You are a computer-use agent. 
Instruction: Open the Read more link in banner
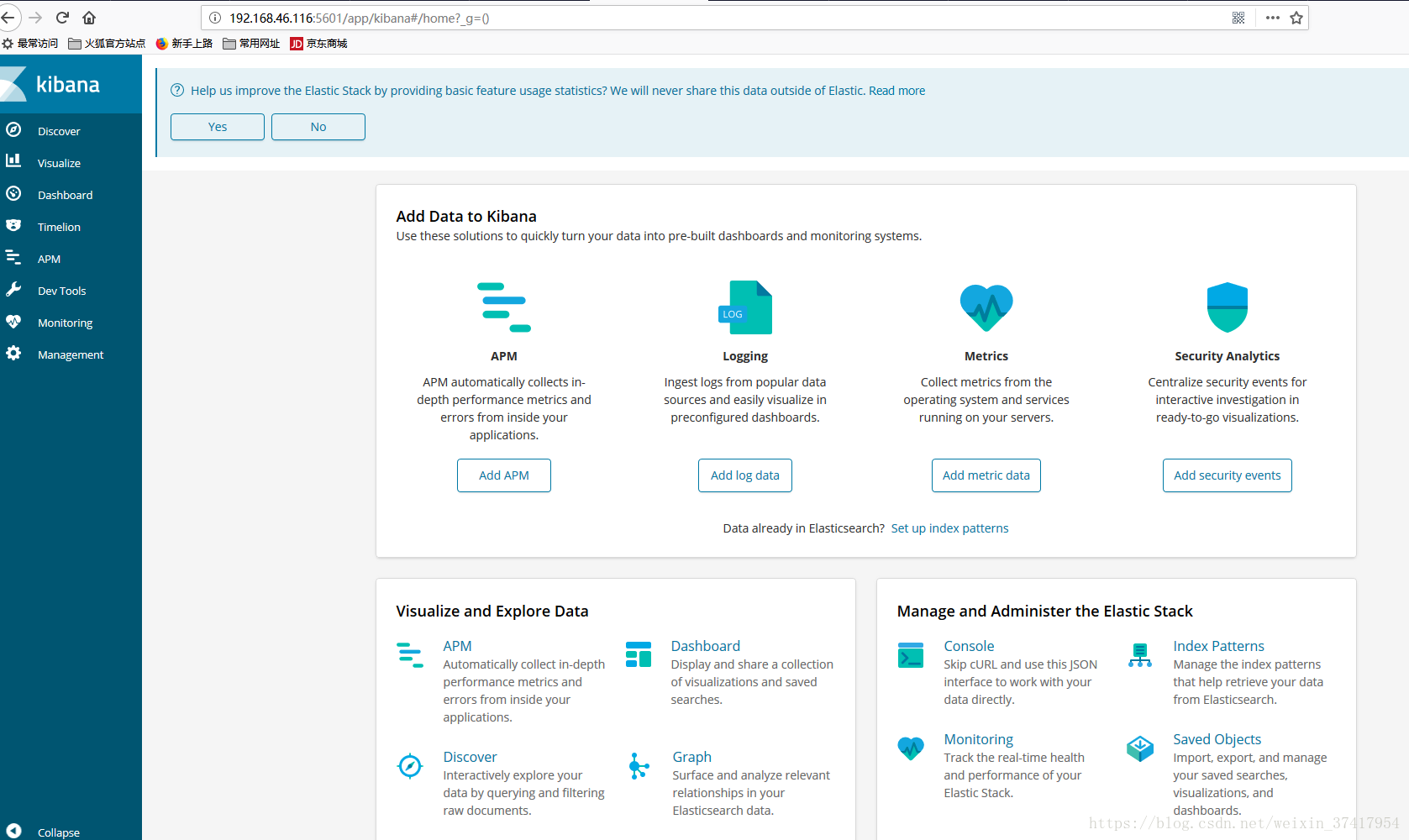pos(897,91)
